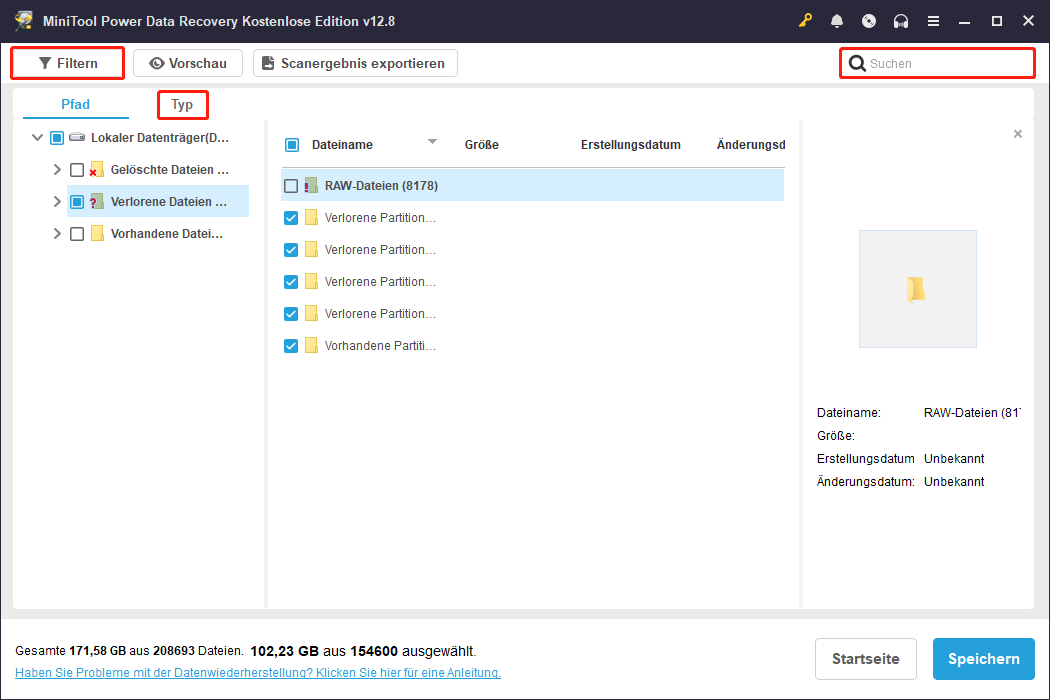The image size is (1050, 700).
Task: Click the magnifier icon in search box
Action: (857, 63)
